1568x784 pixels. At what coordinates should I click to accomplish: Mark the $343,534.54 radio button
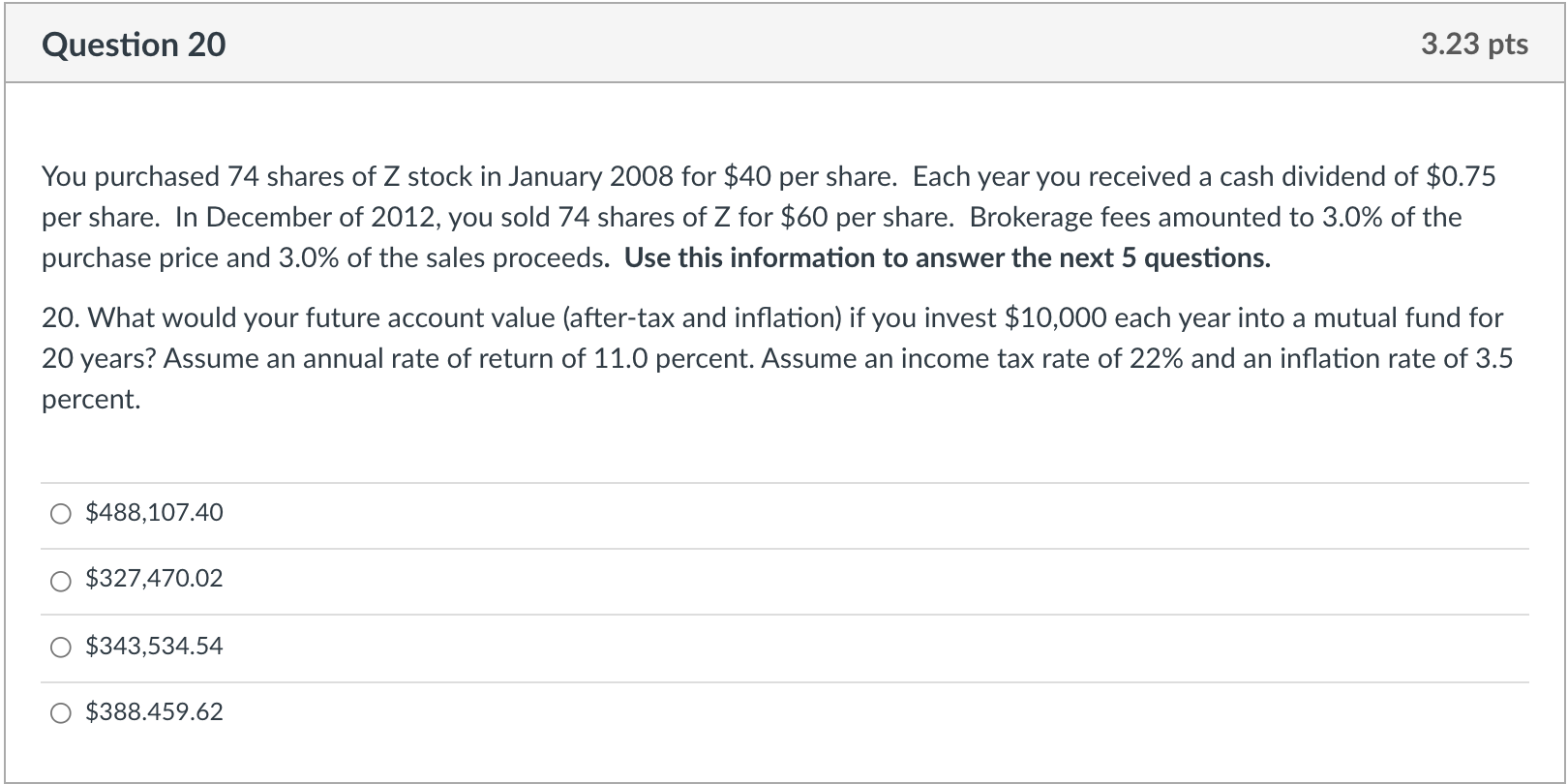pos(61,648)
